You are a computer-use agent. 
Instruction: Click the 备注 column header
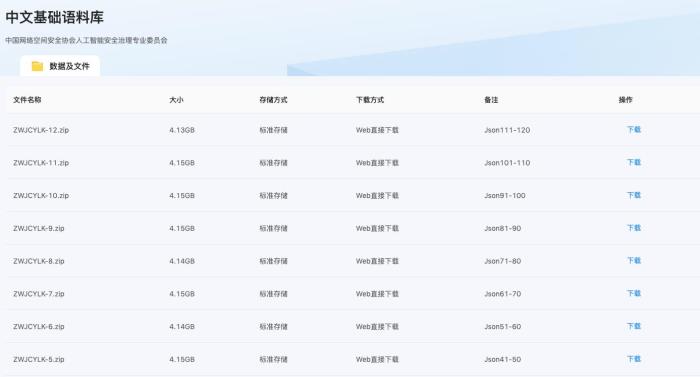491,100
